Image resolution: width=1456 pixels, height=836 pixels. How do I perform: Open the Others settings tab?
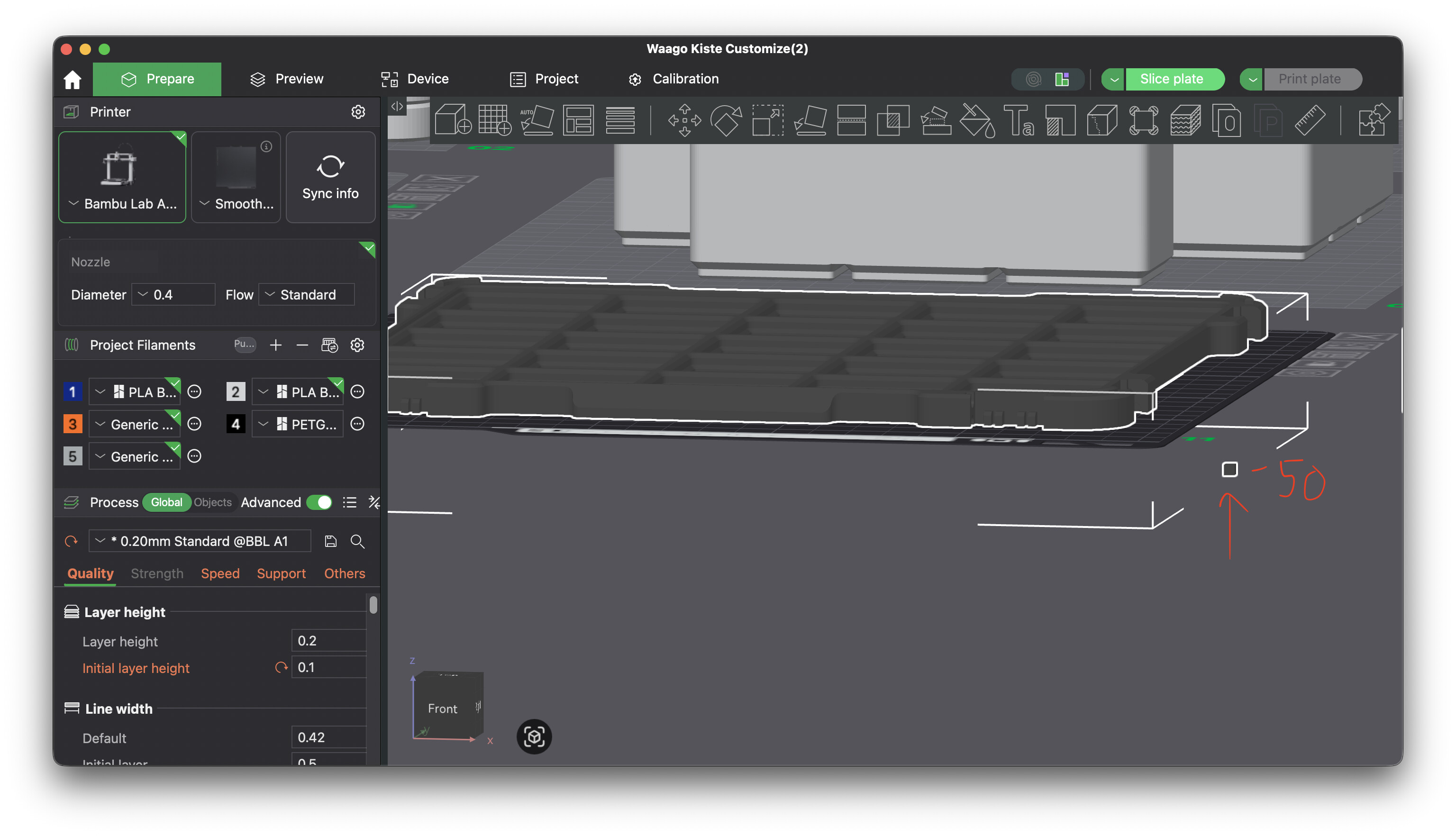[x=345, y=573]
